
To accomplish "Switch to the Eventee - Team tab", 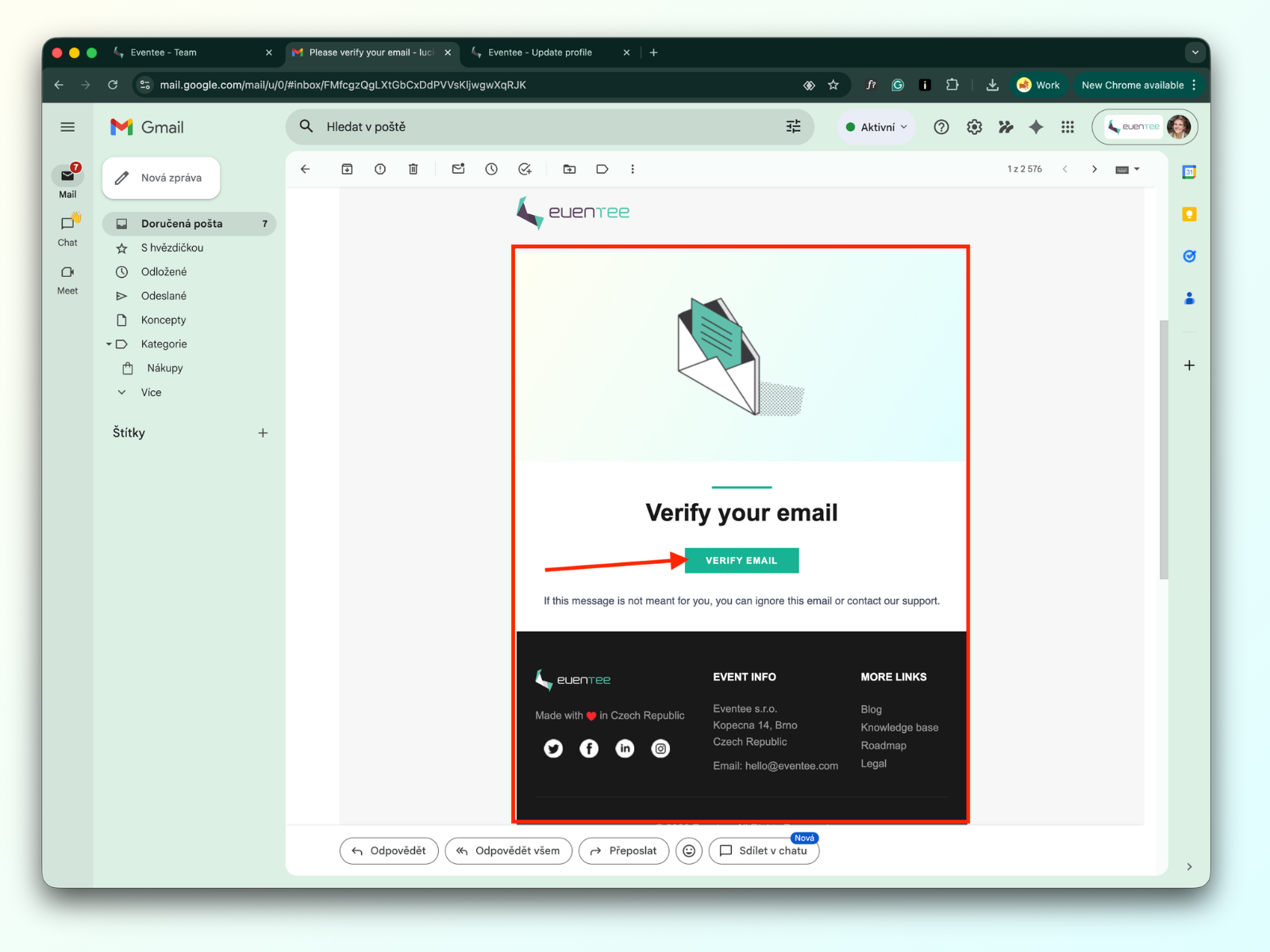I will pyautogui.click(x=193, y=52).
